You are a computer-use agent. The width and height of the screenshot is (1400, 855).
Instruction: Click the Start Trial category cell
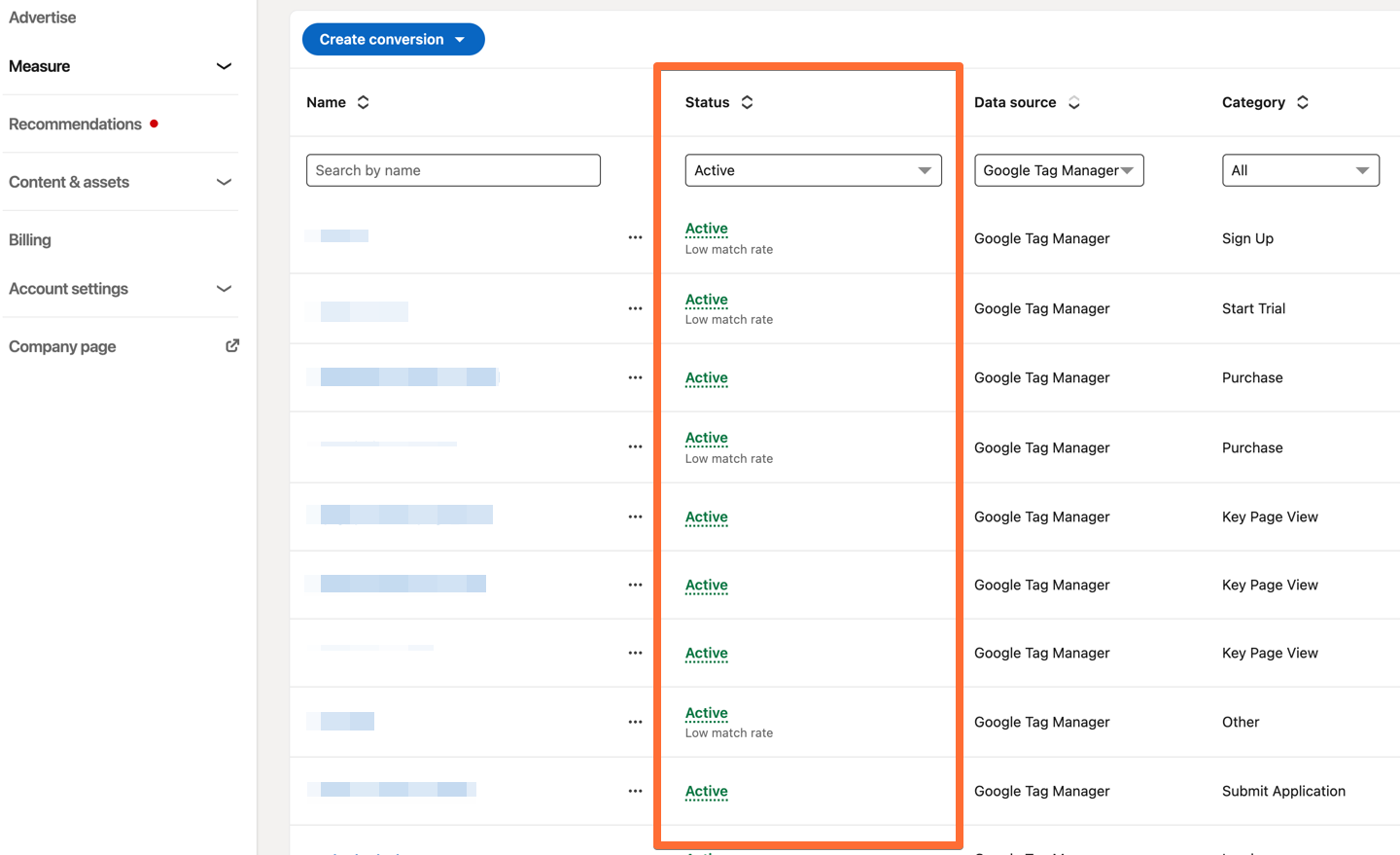click(x=1253, y=308)
